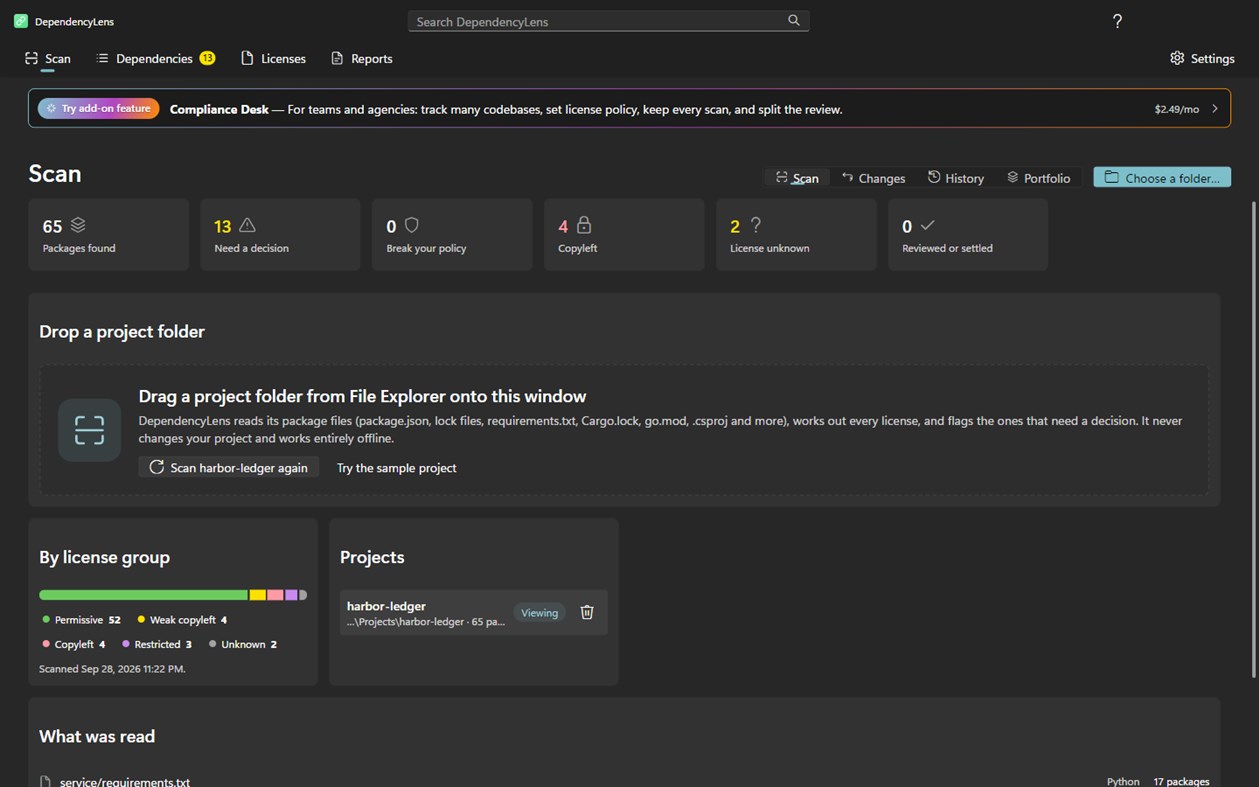Viewport: 1259px width, 787px height.
Task: Click the purple restricted segment of the license bar
Action: (291, 595)
